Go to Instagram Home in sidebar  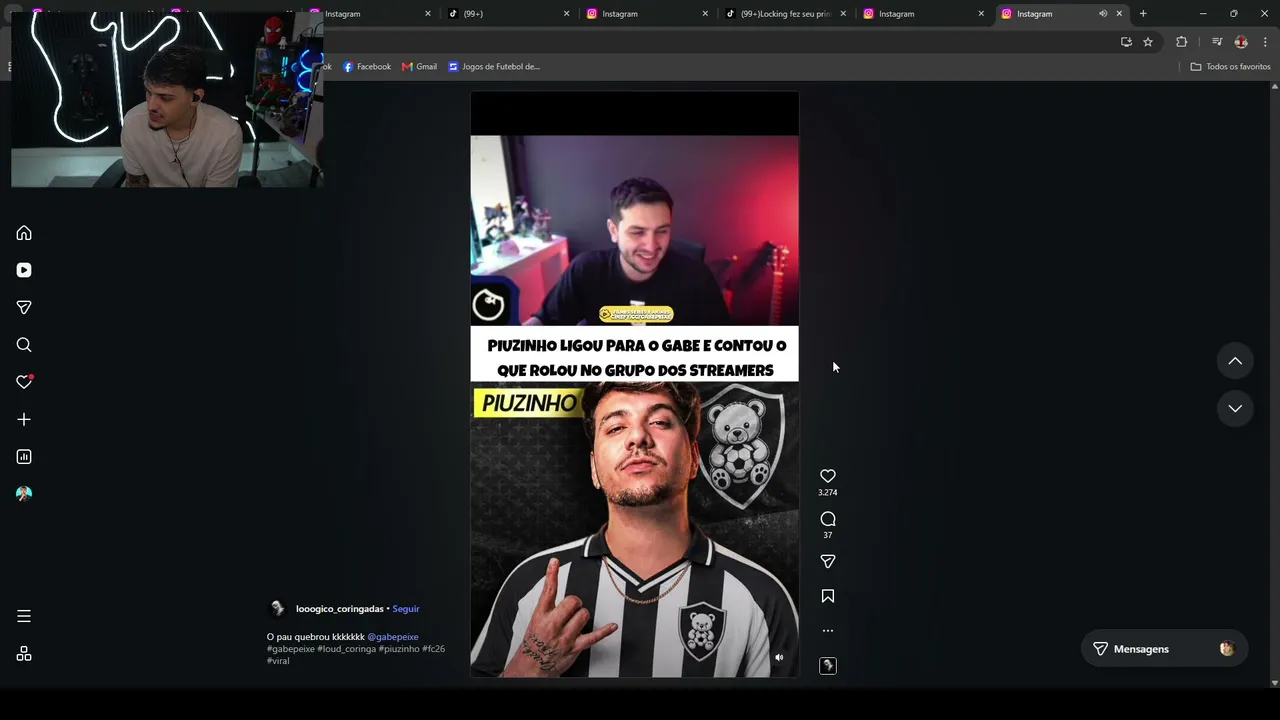[x=24, y=233]
